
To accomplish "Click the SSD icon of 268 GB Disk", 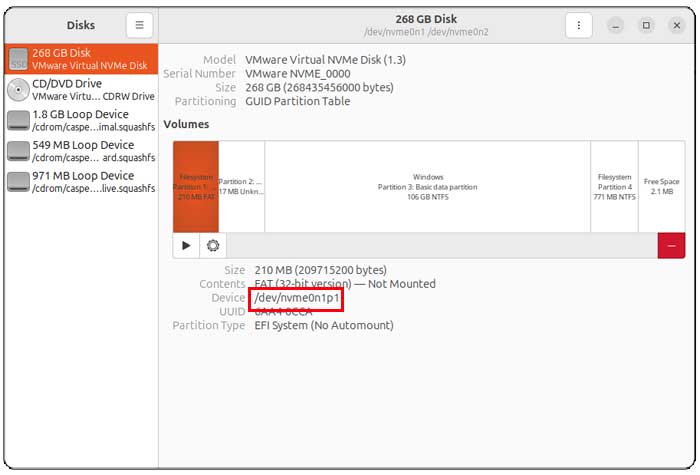I will 18,59.
